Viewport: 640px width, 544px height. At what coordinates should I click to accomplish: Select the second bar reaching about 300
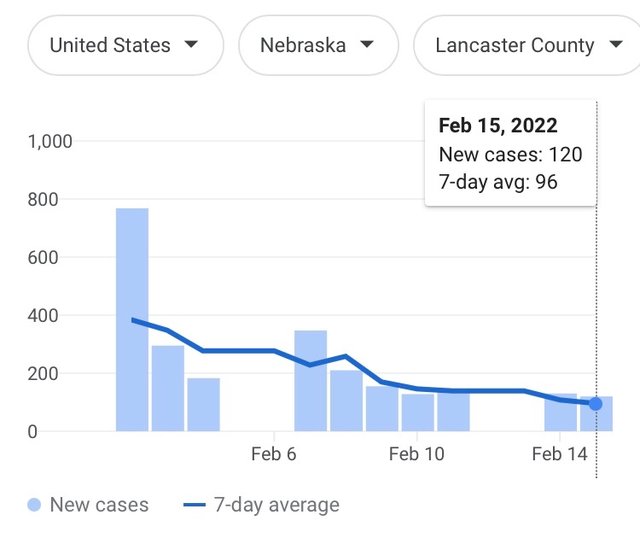point(168,388)
